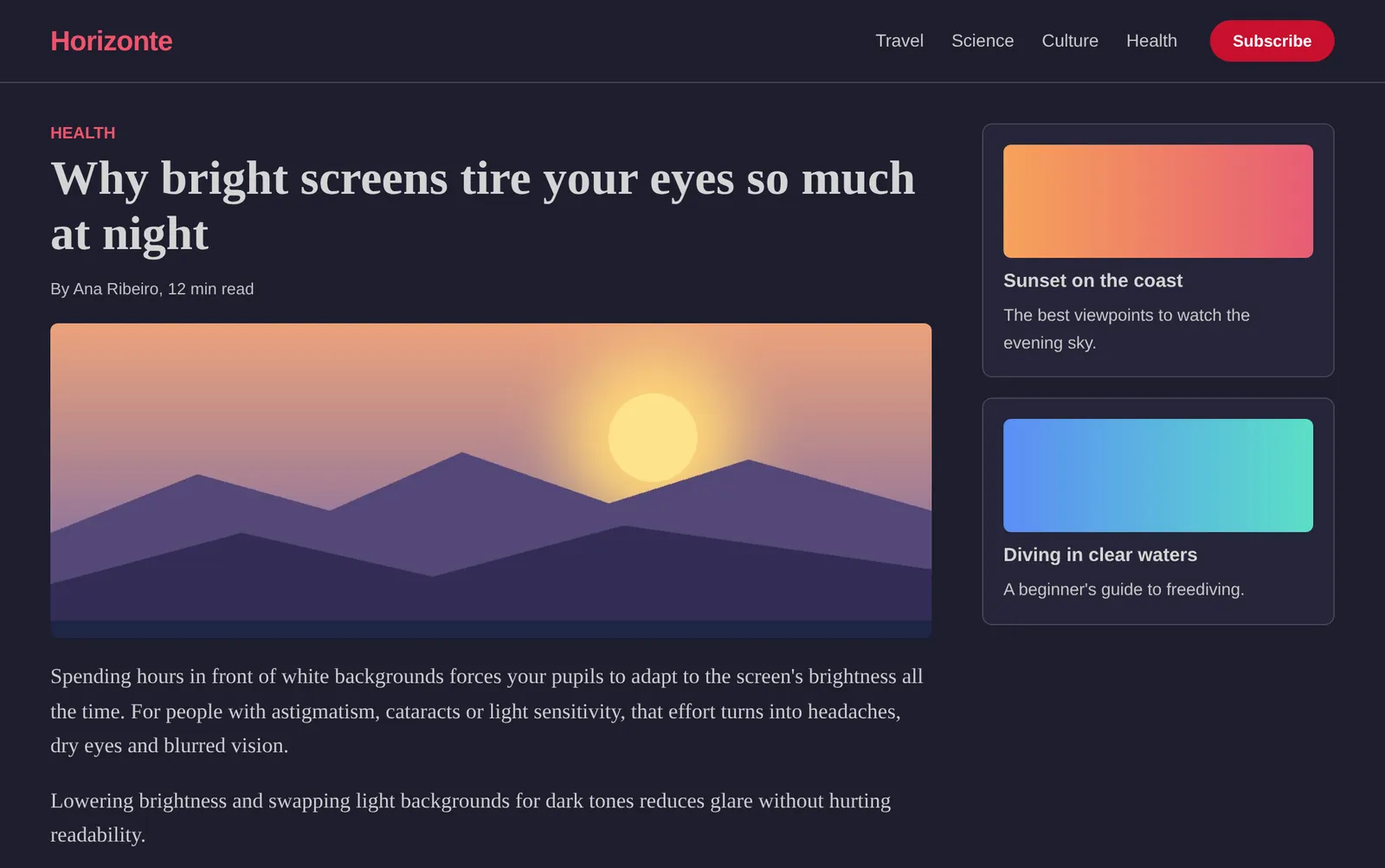Image resolution: width=1385 pixels, height=868 pixels.
Task: Open the Science nav section
Action: [982, 41]
